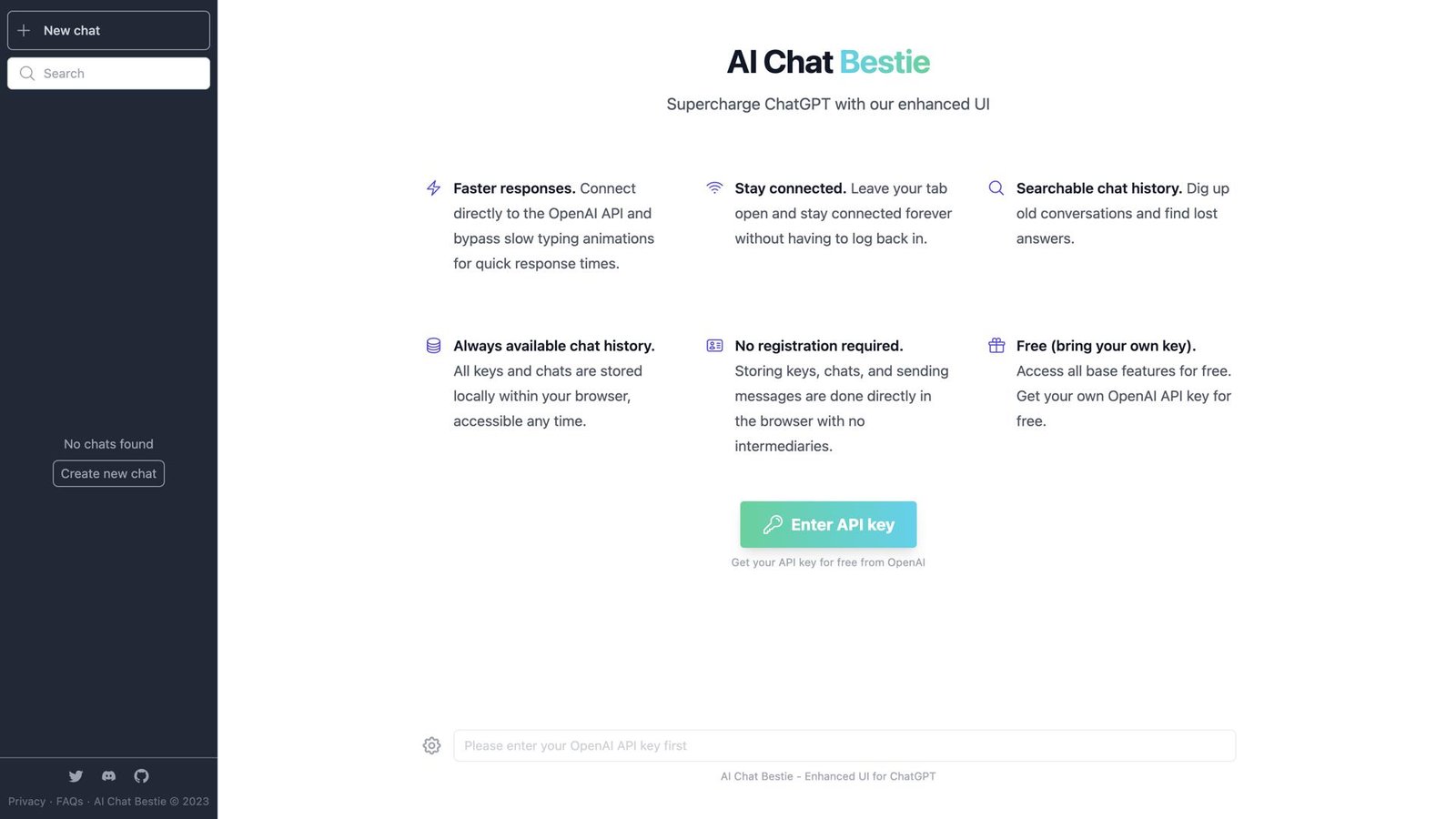Follow the free API key OpenAI link

click(x=828, y=562)
